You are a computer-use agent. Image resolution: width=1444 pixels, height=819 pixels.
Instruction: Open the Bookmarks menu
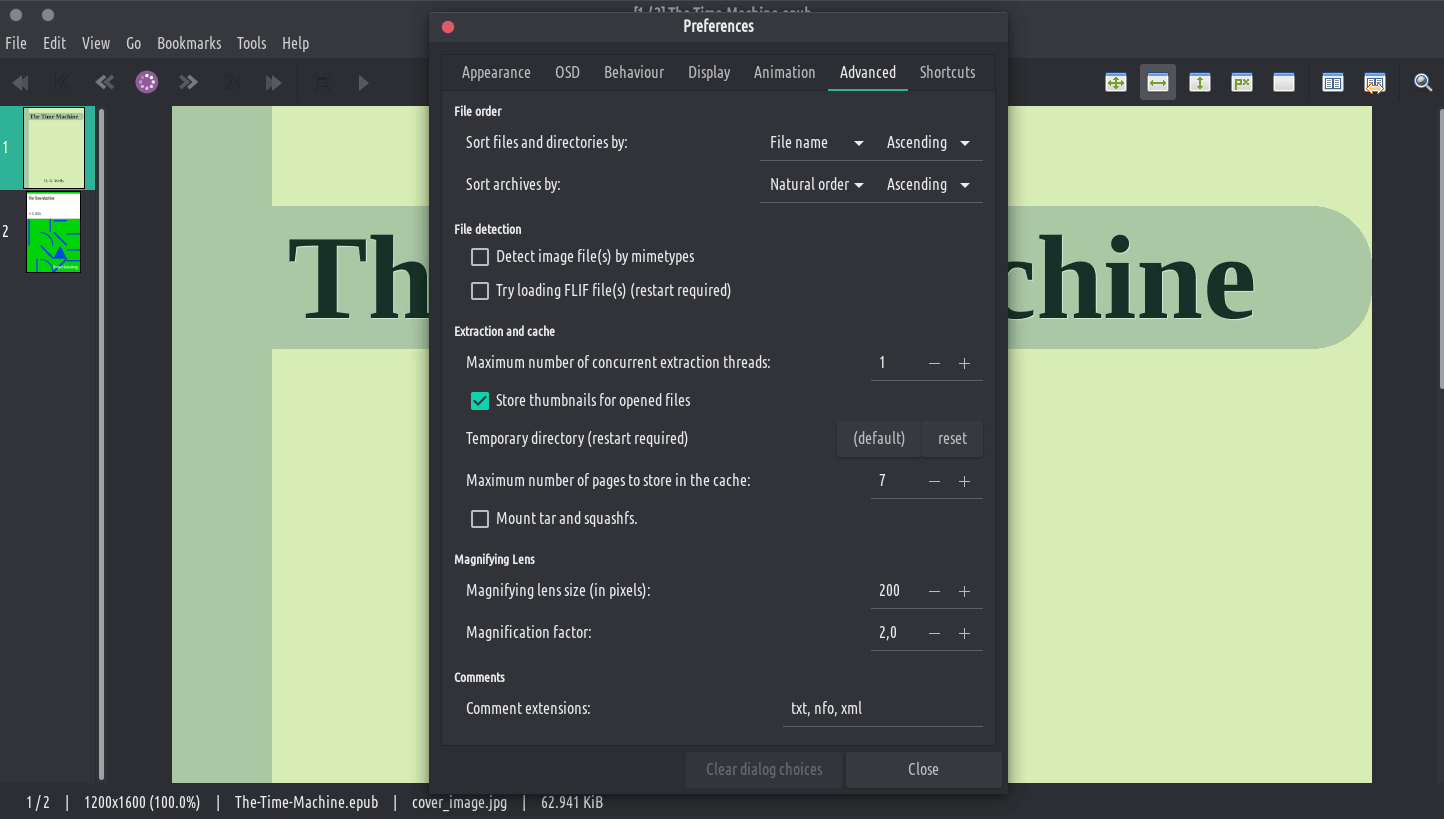coord(189,43)
